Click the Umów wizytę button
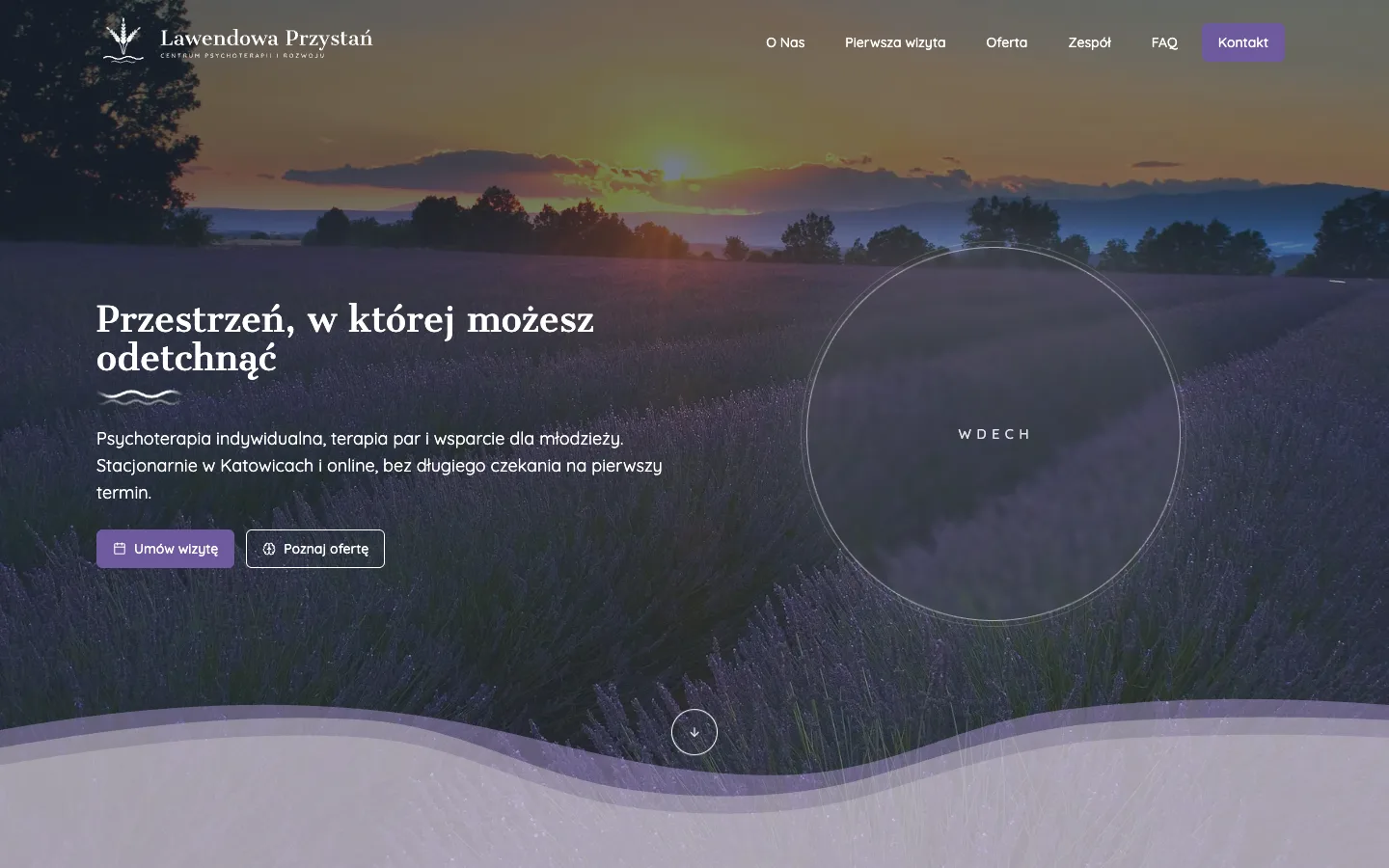 [x=165, y=549]
